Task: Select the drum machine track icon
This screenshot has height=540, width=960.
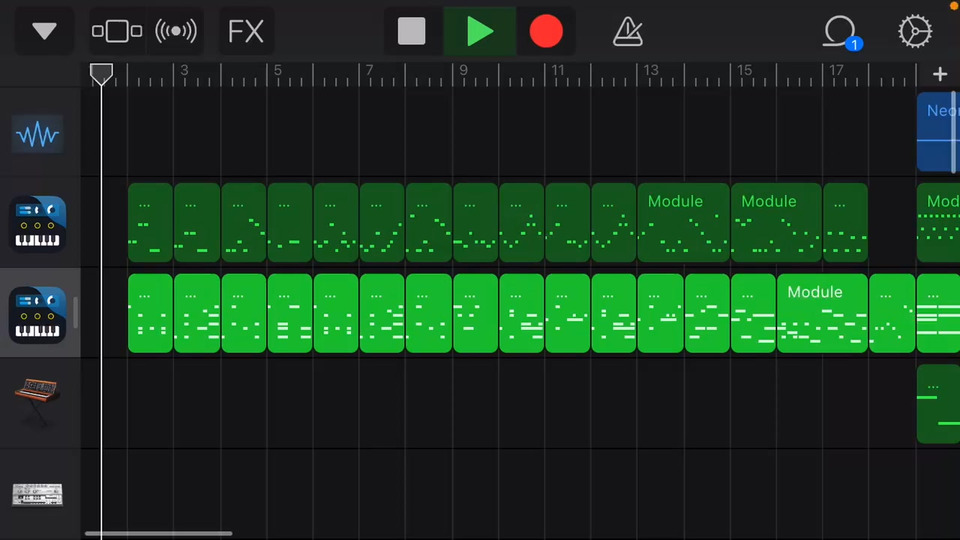Action: (37, 494)
